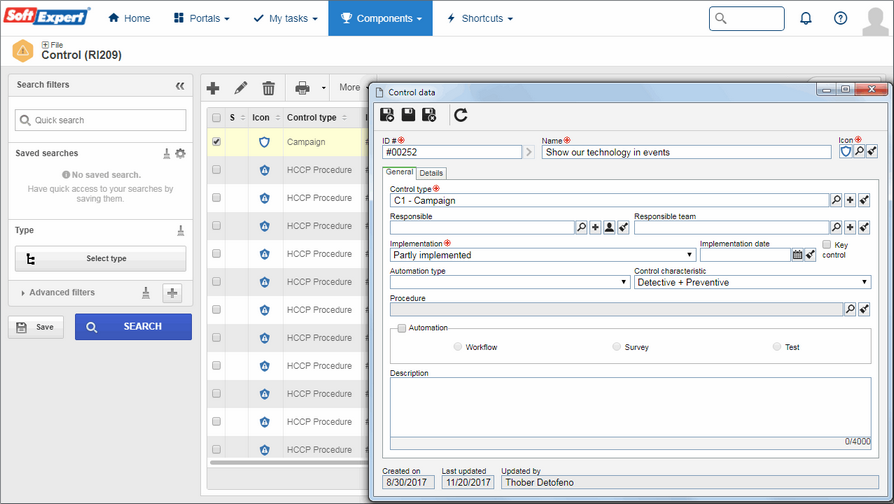Open the Implementation dropdown
The image size is (894, 504).
[542, 255]
